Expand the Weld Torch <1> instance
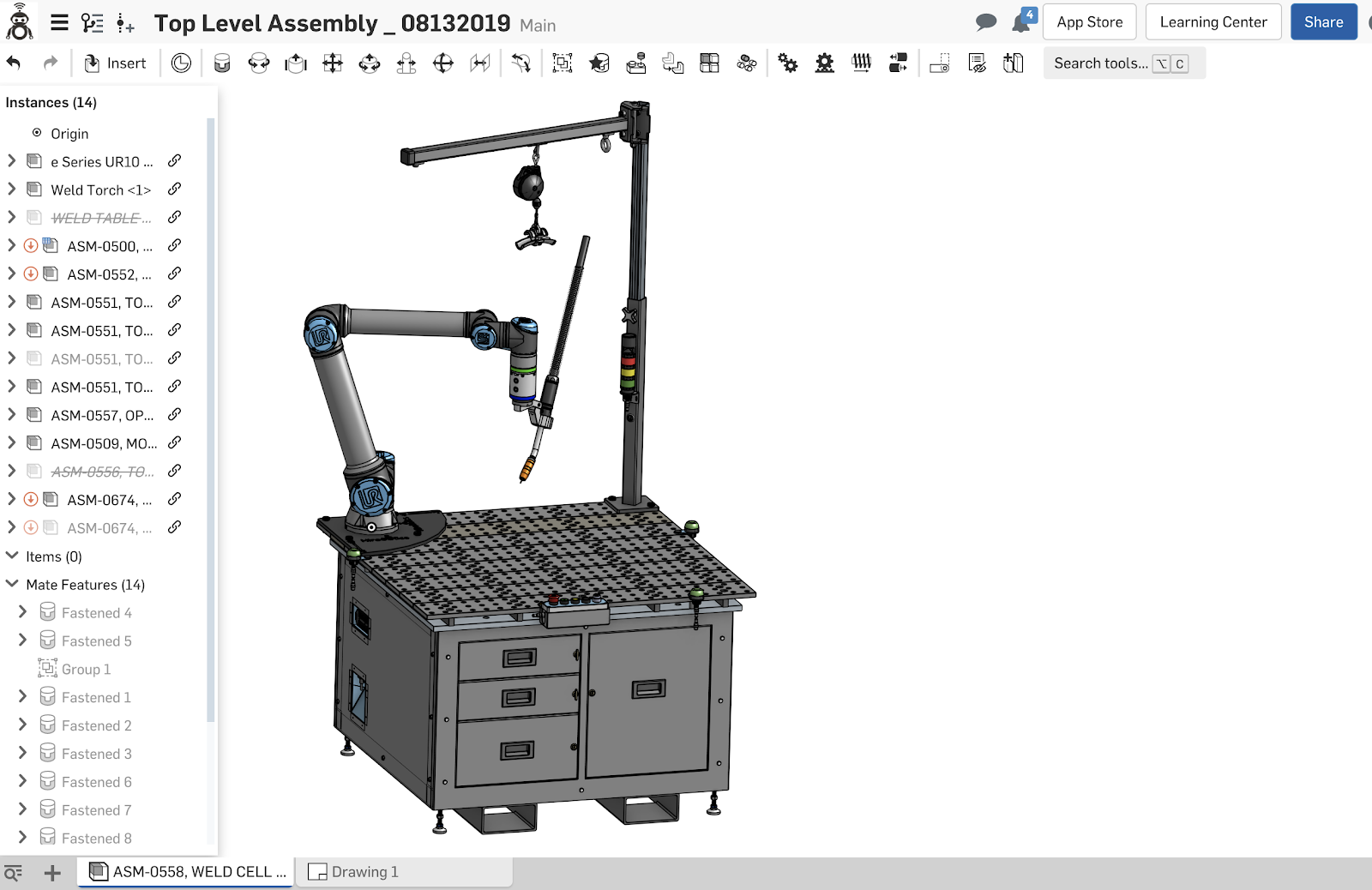Screen dimensions: 1372x890 [12, 189]
